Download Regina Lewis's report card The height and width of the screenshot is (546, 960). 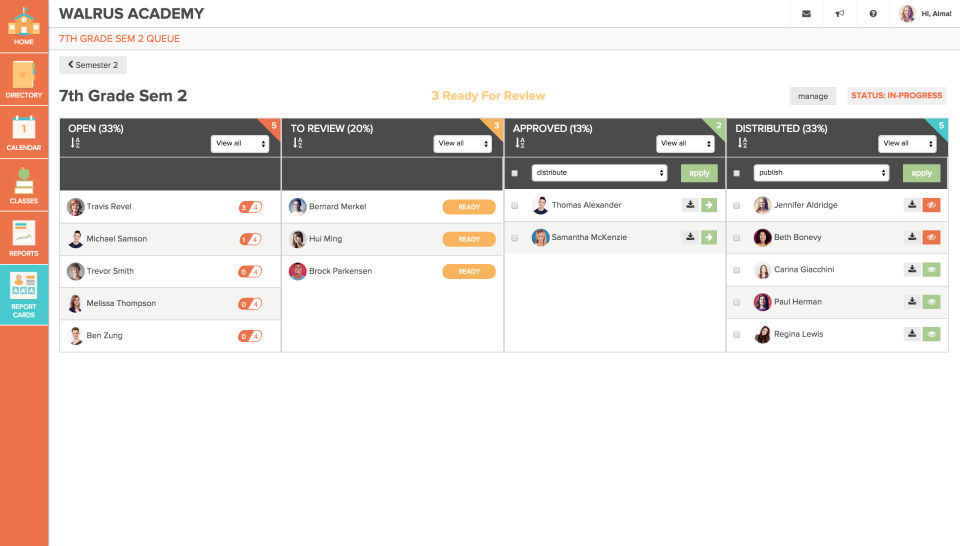coord(912,334)
